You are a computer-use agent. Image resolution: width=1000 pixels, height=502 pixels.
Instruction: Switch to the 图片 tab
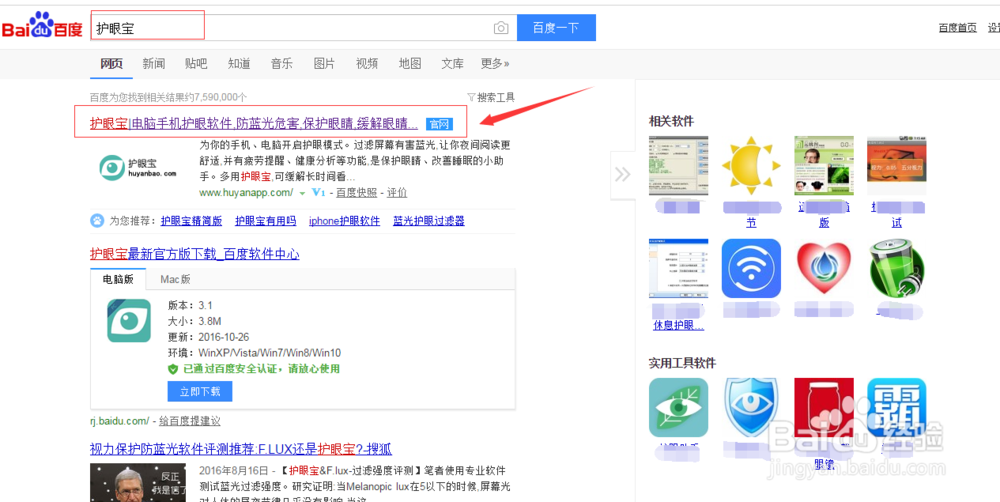(x=325, y=64)
